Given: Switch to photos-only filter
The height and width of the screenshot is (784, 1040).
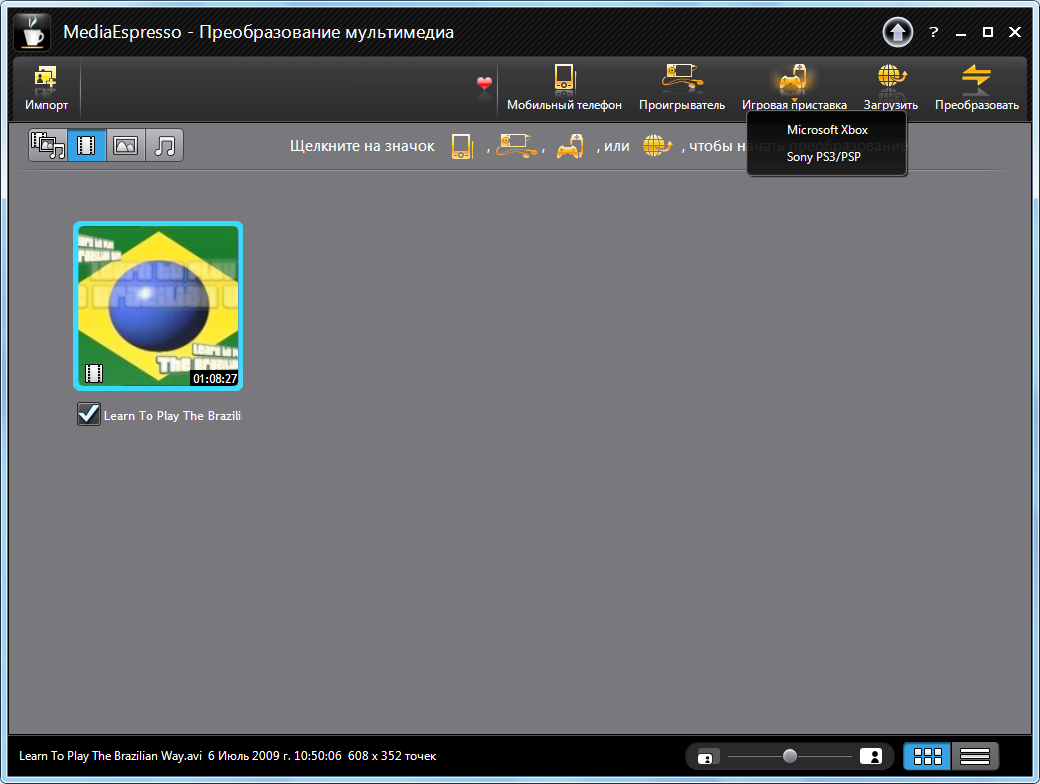Looking at the screenshot, I should [126, 146].
